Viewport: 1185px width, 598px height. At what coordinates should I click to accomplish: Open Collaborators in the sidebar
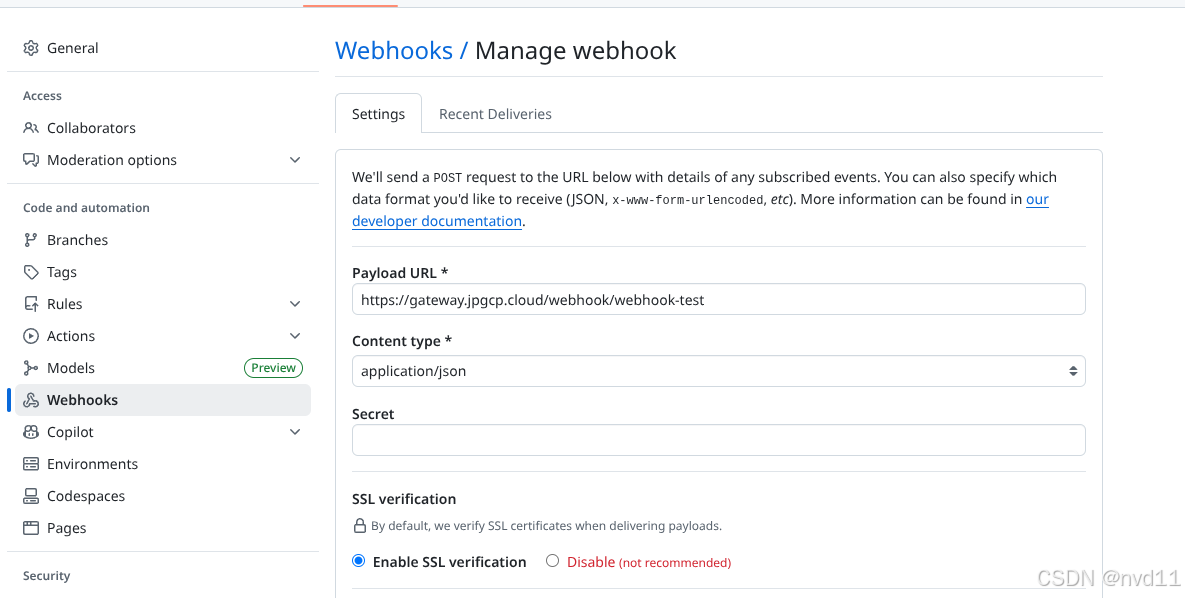pyautogui.click(x=162, y=128)
